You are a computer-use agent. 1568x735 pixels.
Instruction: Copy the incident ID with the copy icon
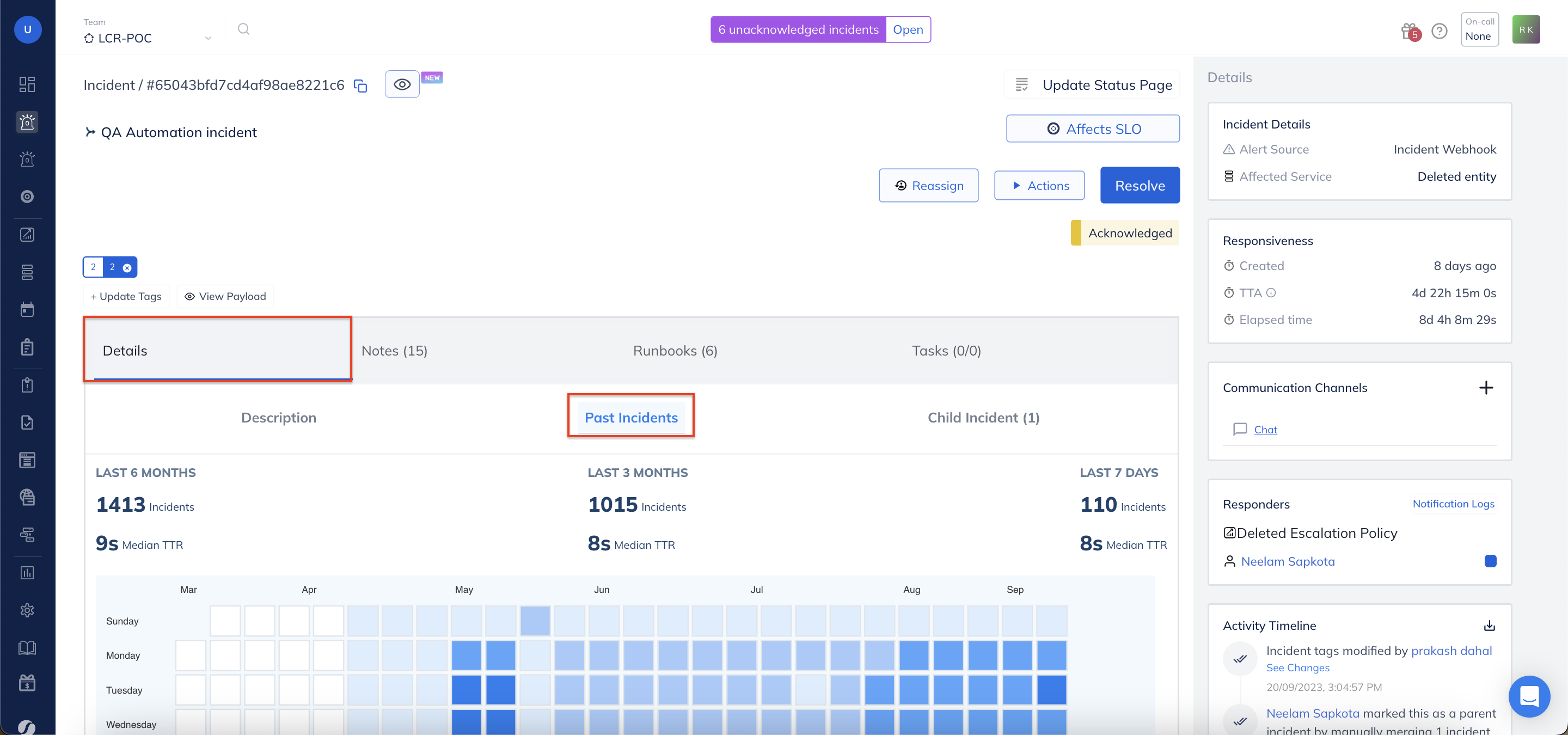tap(360, 86)
